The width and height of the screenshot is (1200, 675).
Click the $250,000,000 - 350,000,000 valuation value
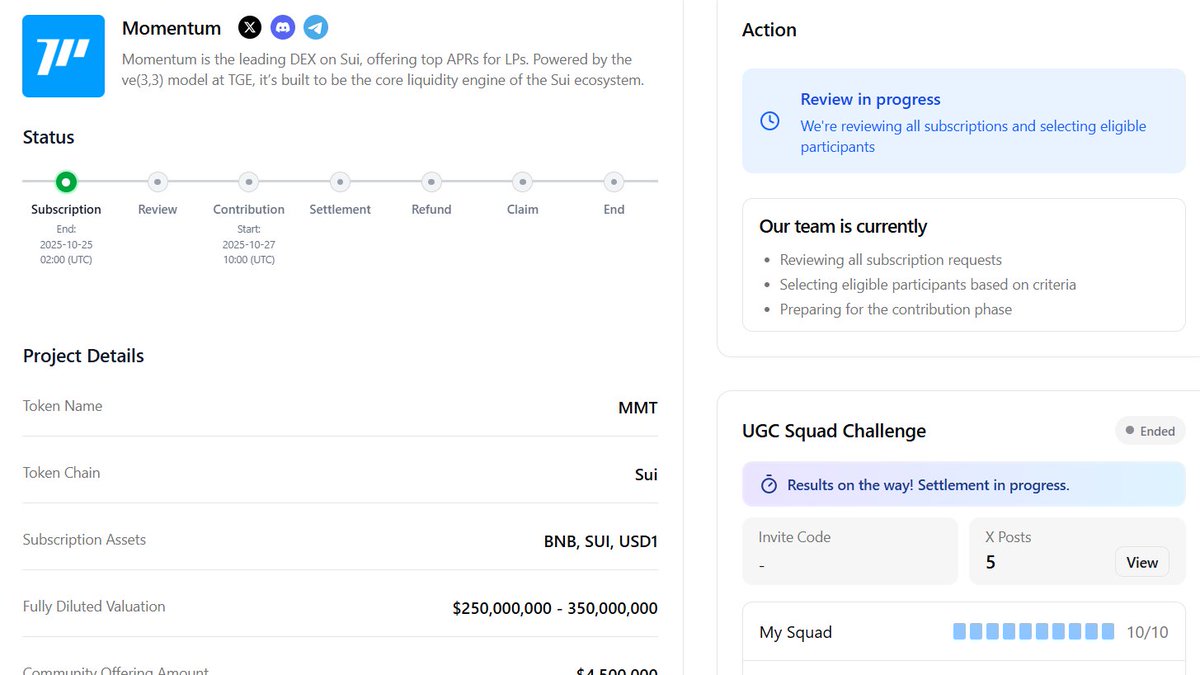click(x=555, y=608)
